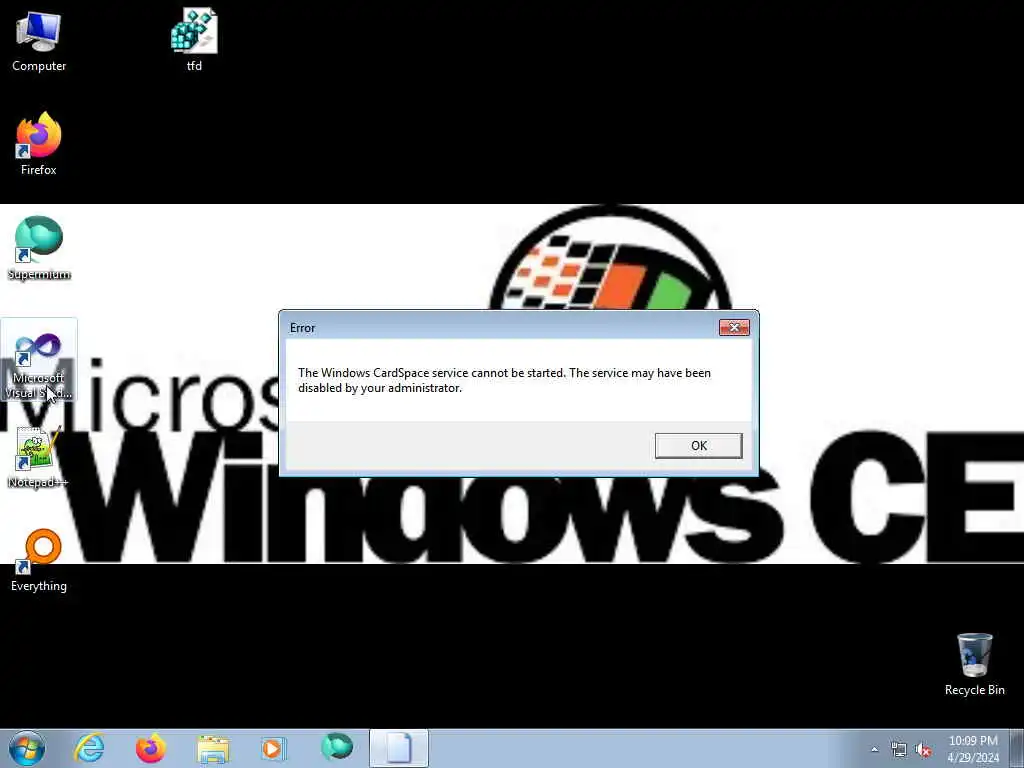Open Windows Media Player from the taskbar
This screenshot has height=768, width=1024.
[x=274, y=748]
